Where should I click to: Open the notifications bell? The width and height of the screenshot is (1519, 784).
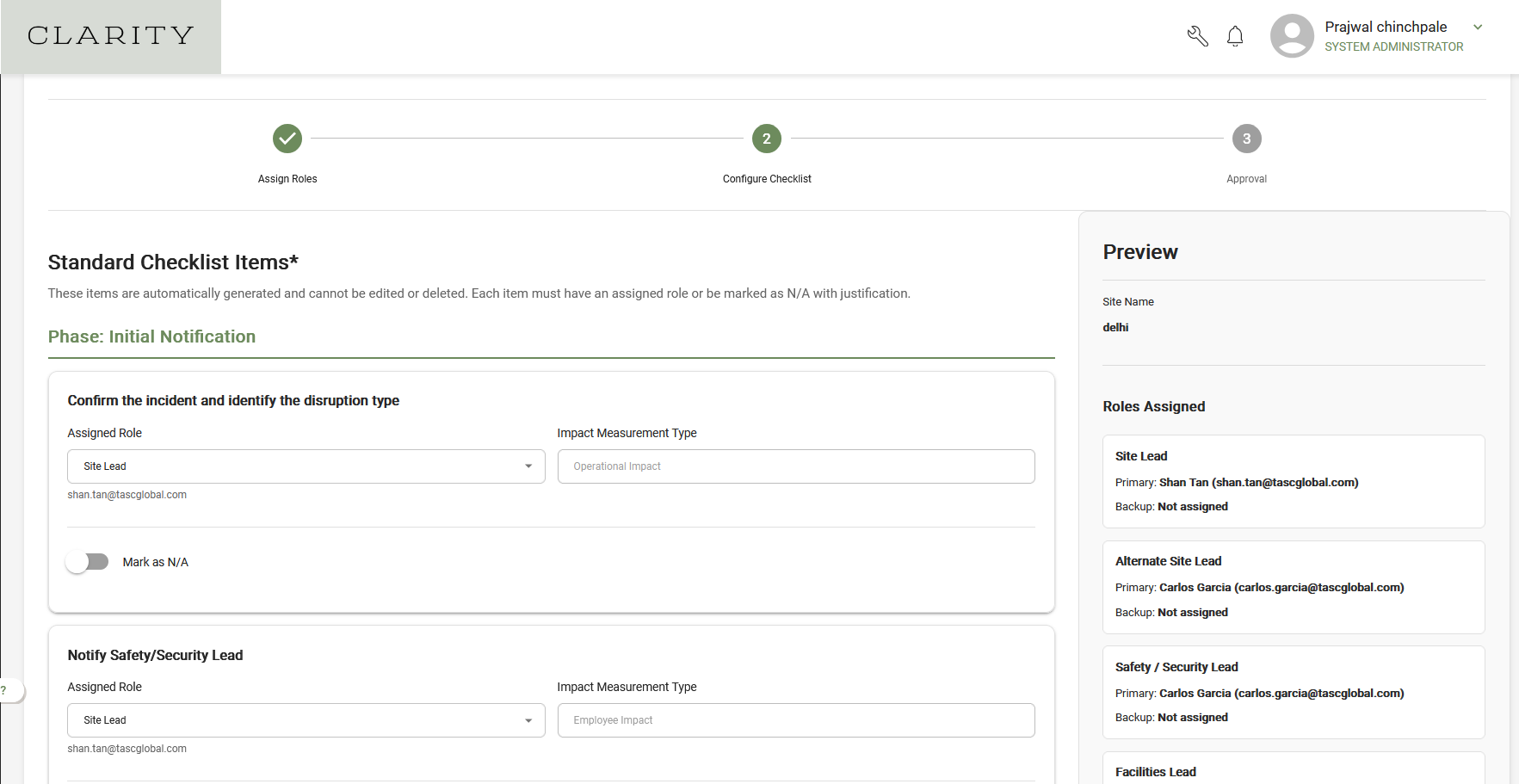click(x=1235, y=36)
